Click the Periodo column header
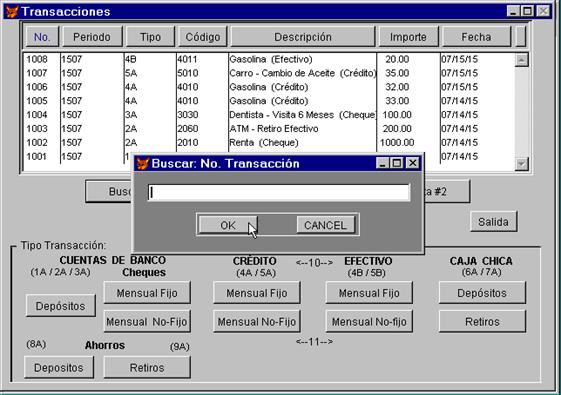This screenshot has width=561, height=395. [x=92, y=37]
